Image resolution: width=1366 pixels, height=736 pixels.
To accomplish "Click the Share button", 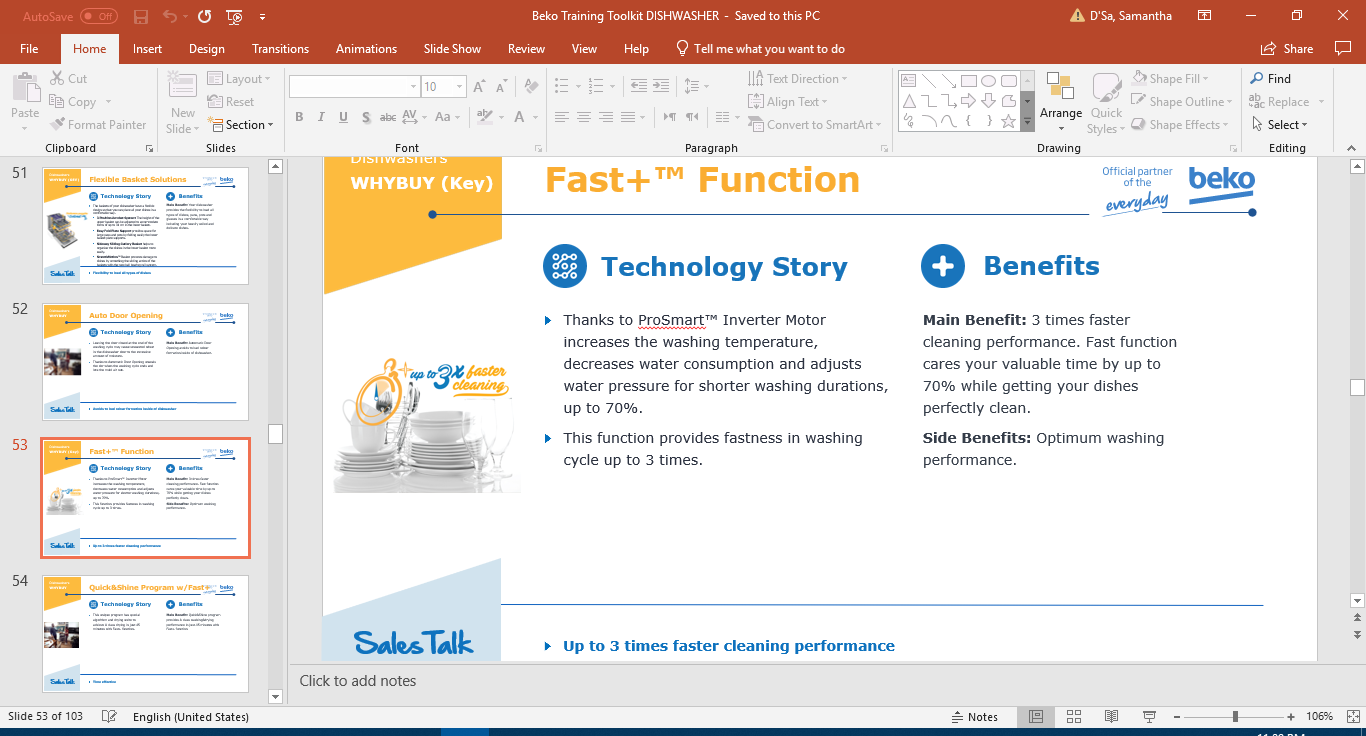I will click(1287, 49).
